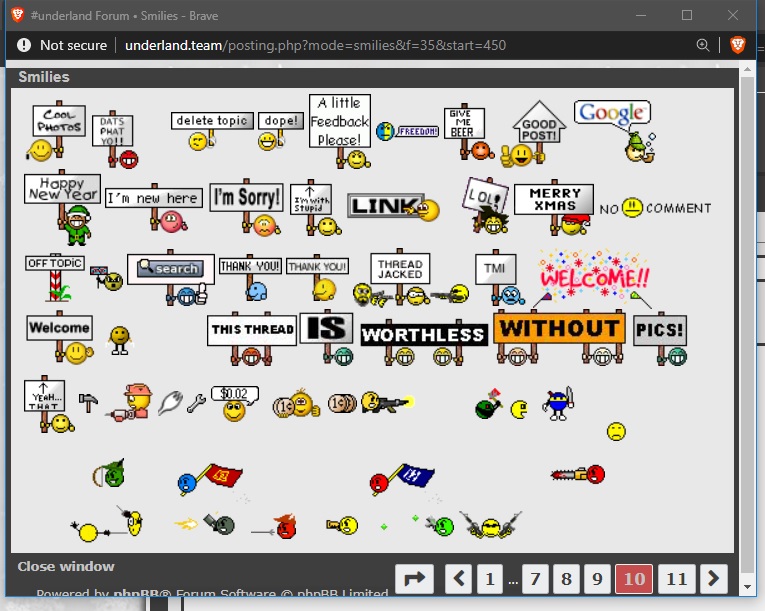This screenshot has height=611, width=765.
Task: Open Brave Shields lion icon
Action: point(737,45)
